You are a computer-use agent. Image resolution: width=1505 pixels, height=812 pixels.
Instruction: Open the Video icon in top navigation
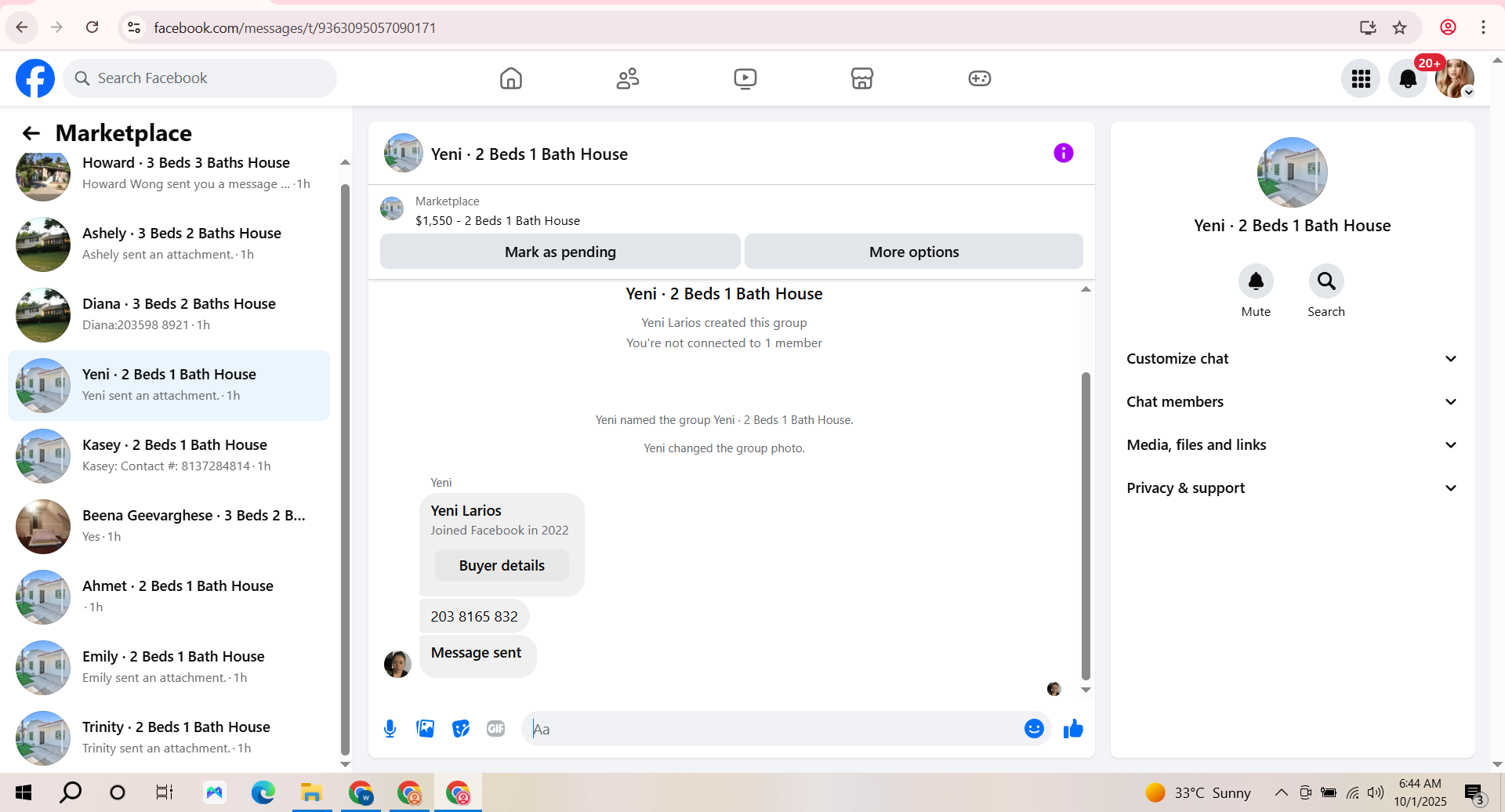click(x=745, y=78)
